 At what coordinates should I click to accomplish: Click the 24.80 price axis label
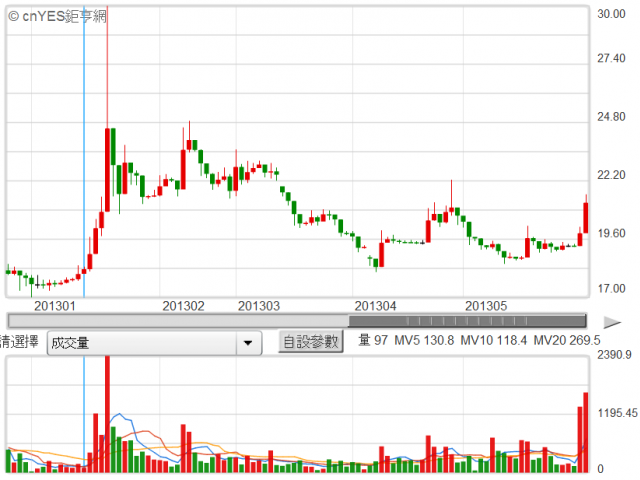pyautogui.click(x=611, y=117)
